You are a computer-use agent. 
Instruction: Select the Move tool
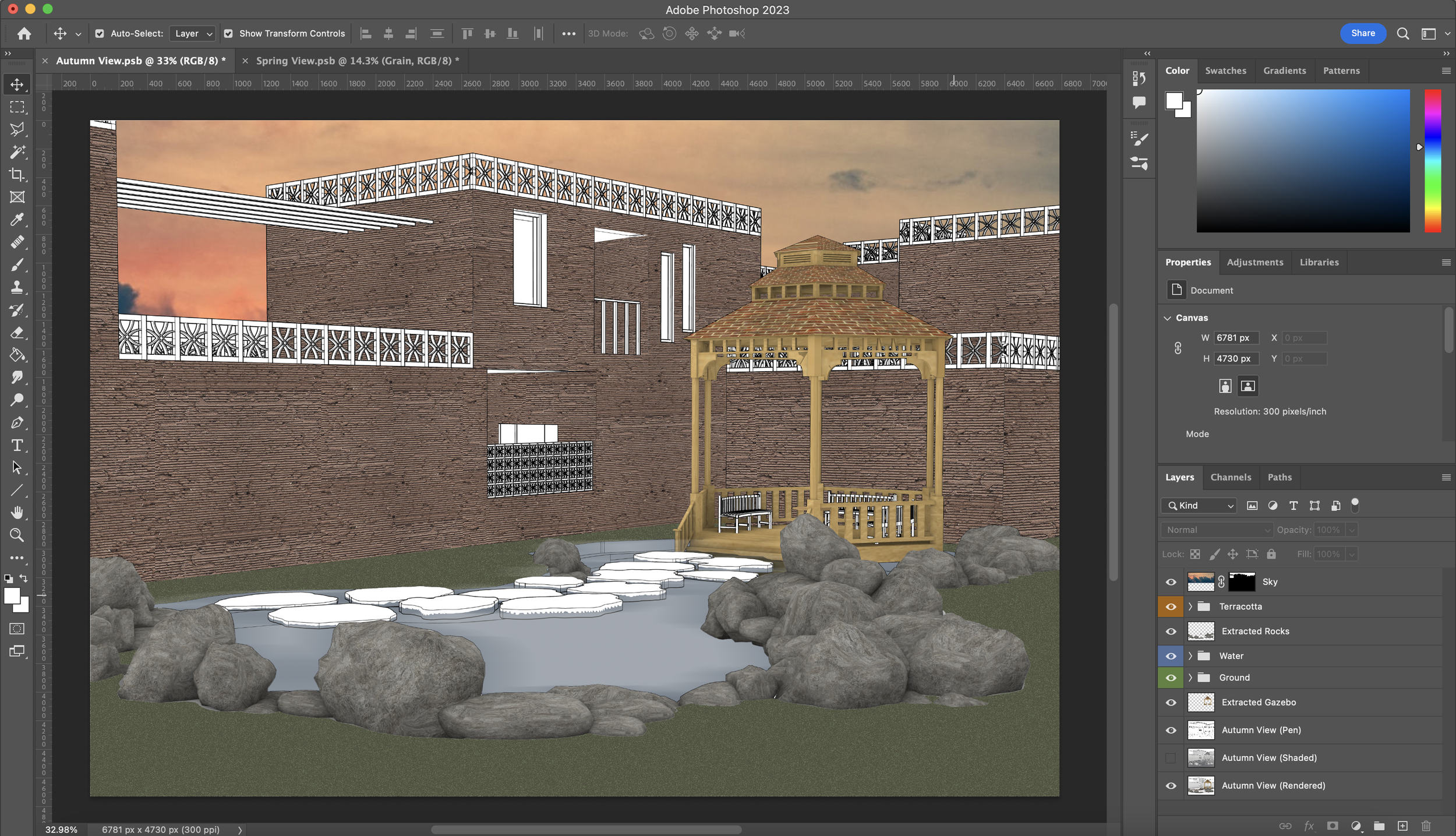[17, 84]
